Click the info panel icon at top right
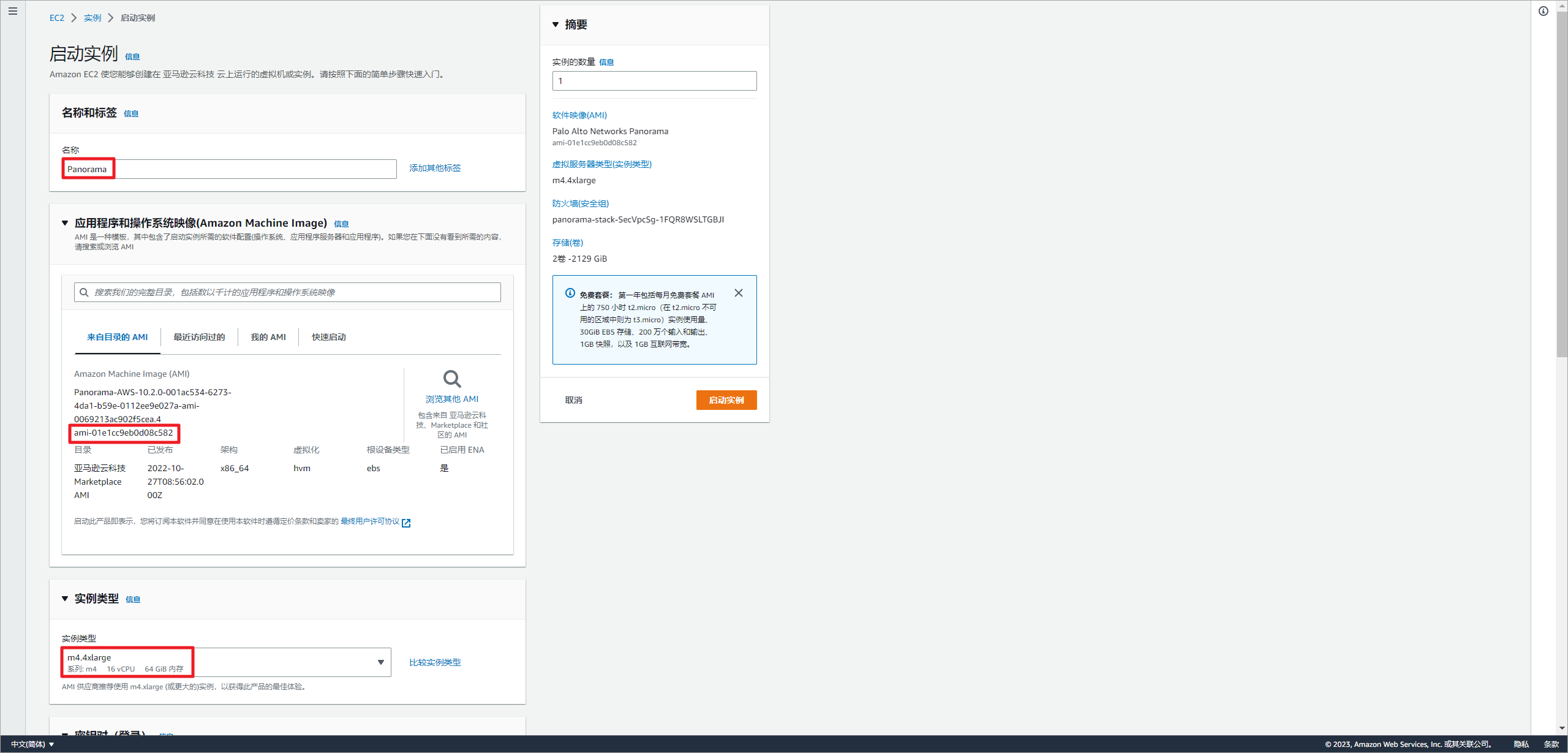Screen dimensions: 1568x753 tap(1543, 11)
